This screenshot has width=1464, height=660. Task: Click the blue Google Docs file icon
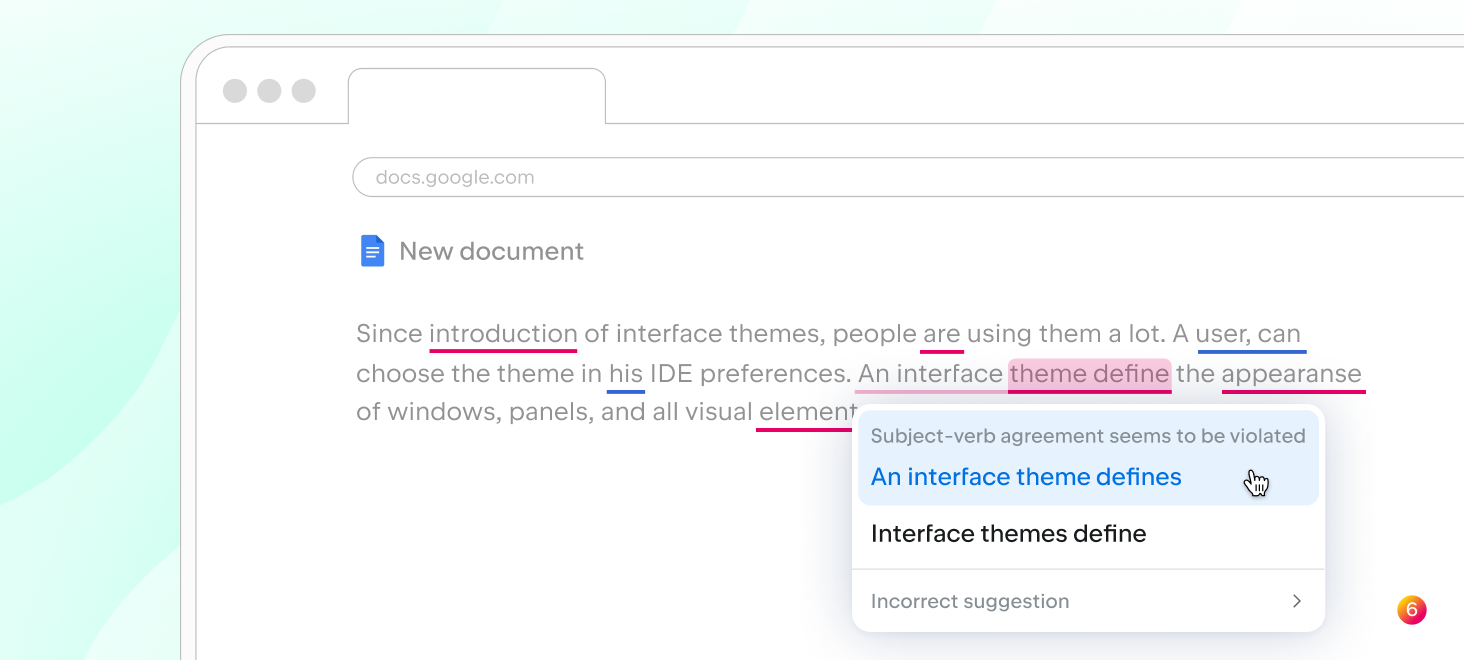point(372,251)
